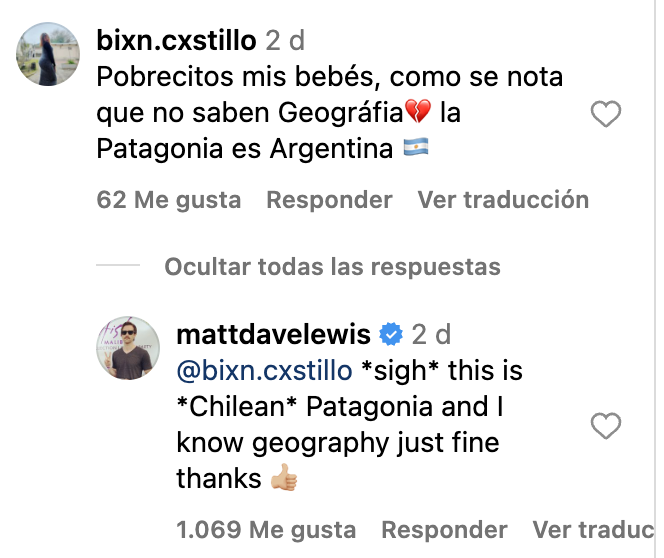The image size is (664, 558).
Task: Click the Argentina flag emoji in the comment
Action: pyautogui.click(x=415, y=149)
